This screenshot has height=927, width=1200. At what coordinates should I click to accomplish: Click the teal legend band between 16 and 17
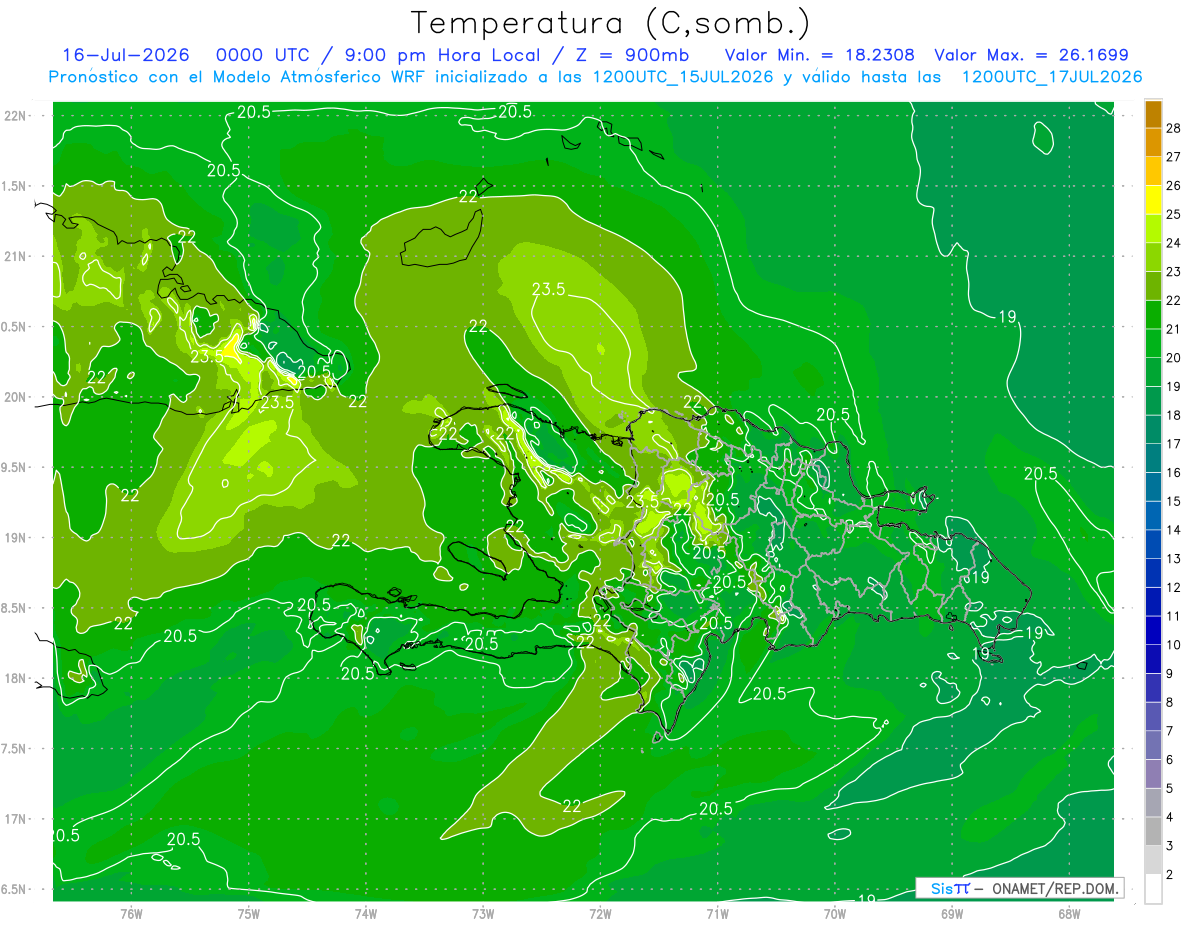click(1153, 460)
